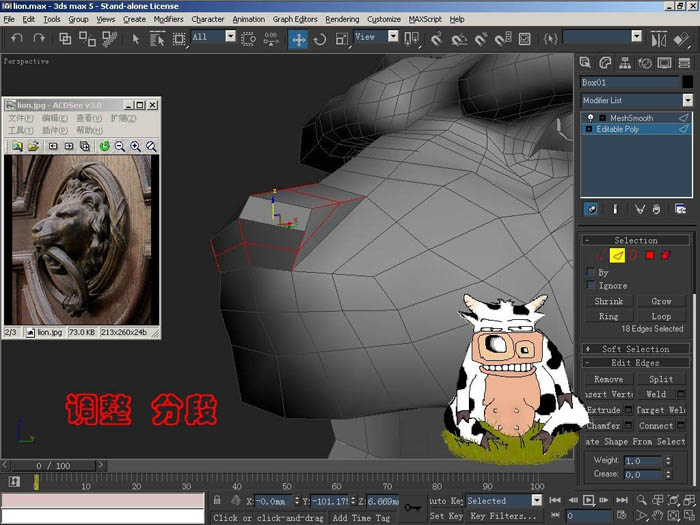
Task: Click the Shrink selection button
Action: (x=609, y=301)
